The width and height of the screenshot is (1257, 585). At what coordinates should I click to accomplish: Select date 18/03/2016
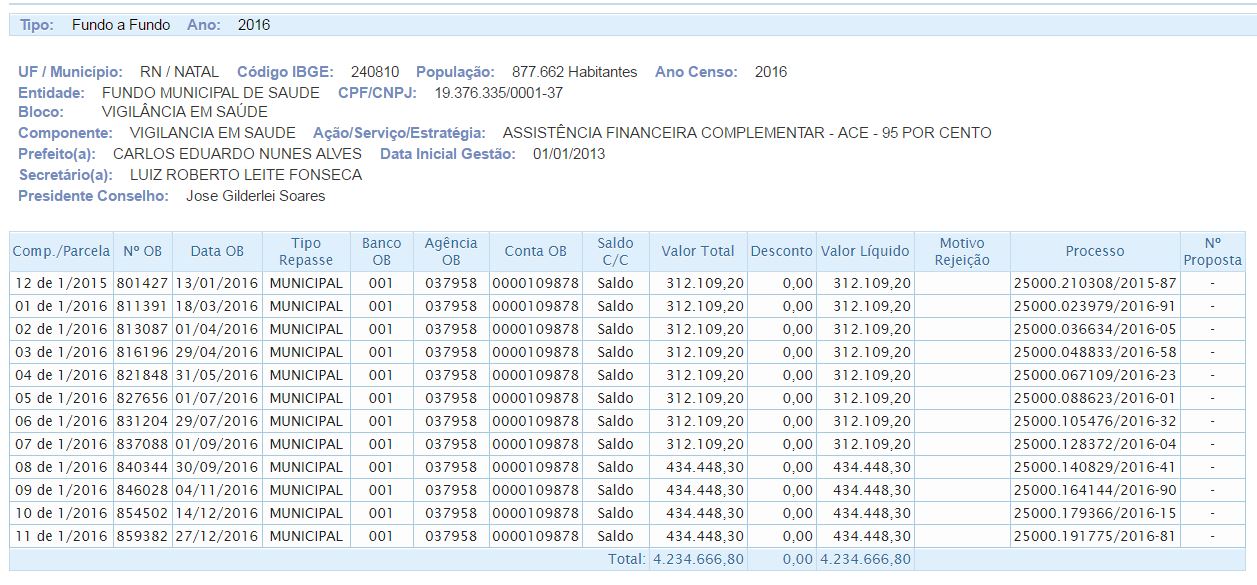point(217,306)
